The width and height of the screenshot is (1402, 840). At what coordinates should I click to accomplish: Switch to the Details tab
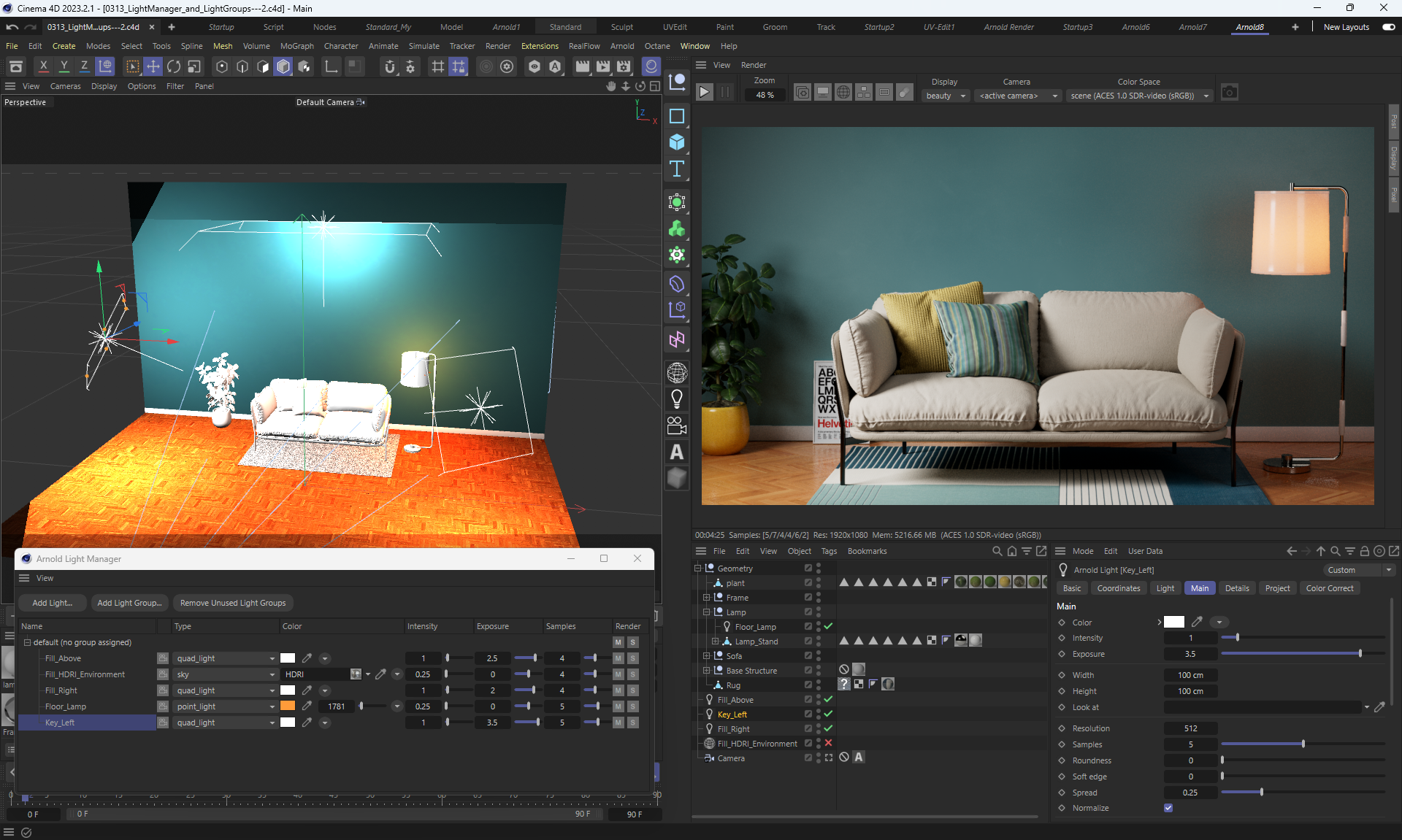1236,588
